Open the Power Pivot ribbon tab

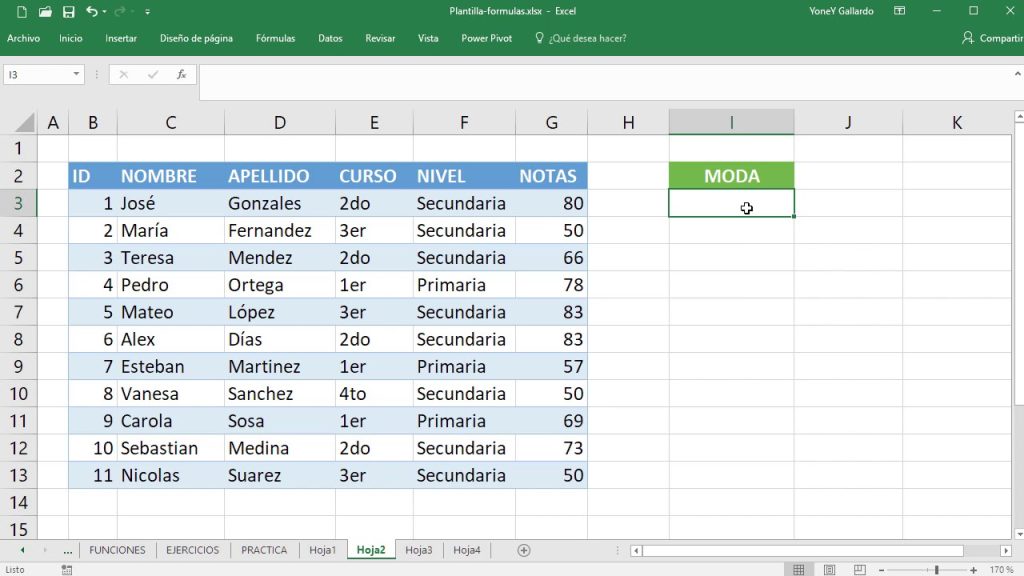(486, 38)
